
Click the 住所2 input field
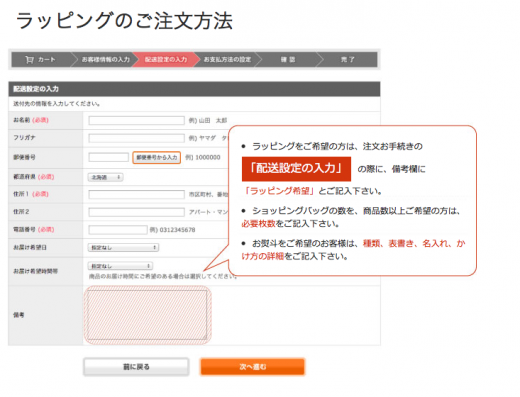[x=136, y=212]
